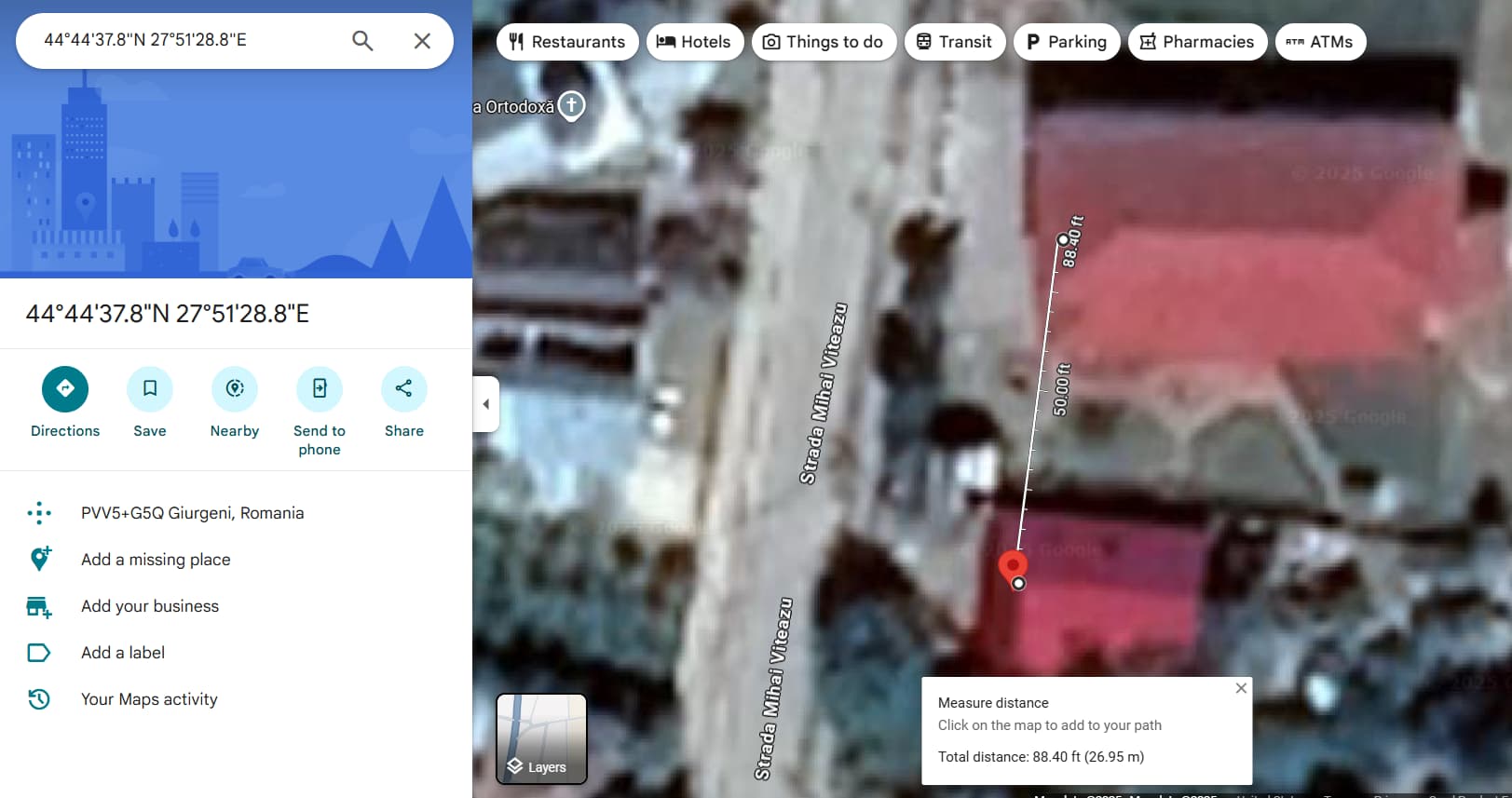This screenshot has height=798, width=1512.
Task: Click the lower Strada Mihai Viteazu street label
Action: pos(774,688)
